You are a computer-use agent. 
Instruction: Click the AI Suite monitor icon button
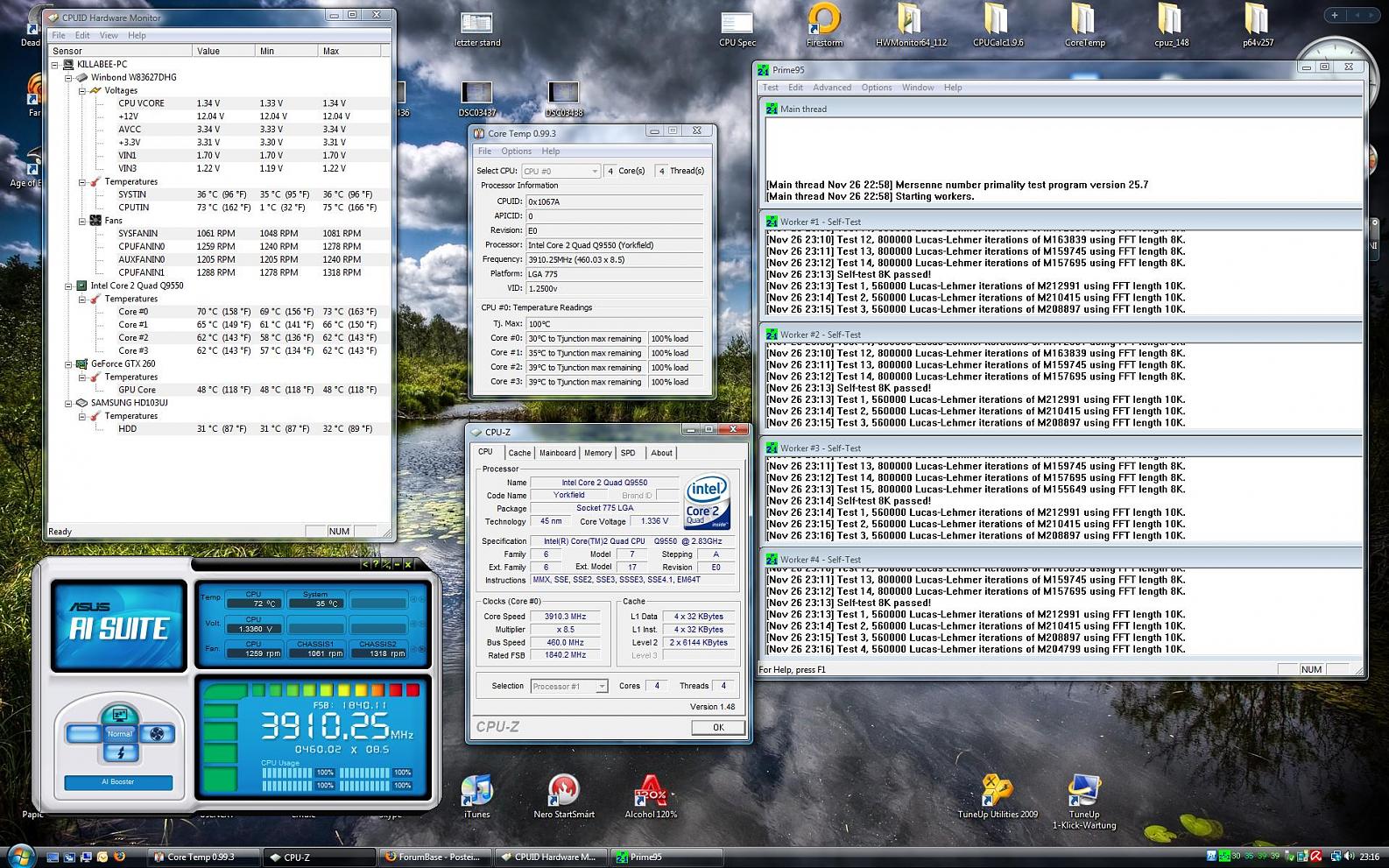point(120,715)
